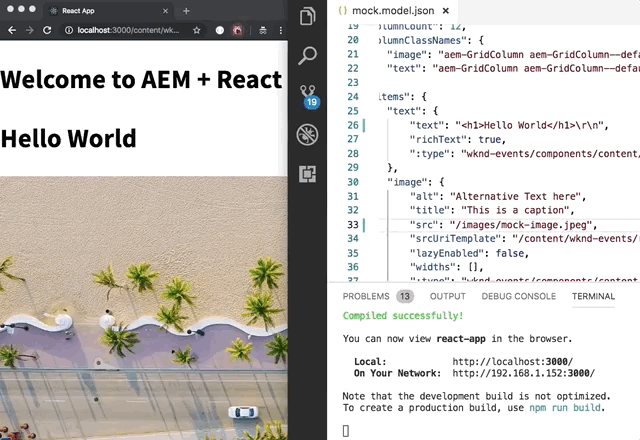Bookmark page with star icon
This screenshot has height=440, width=640.
tap(197, 30)
